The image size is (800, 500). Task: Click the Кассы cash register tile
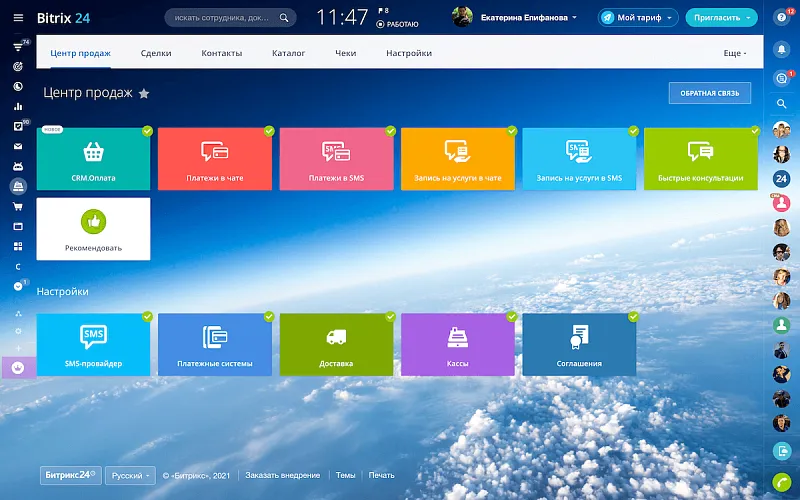[x=458, y=345]
